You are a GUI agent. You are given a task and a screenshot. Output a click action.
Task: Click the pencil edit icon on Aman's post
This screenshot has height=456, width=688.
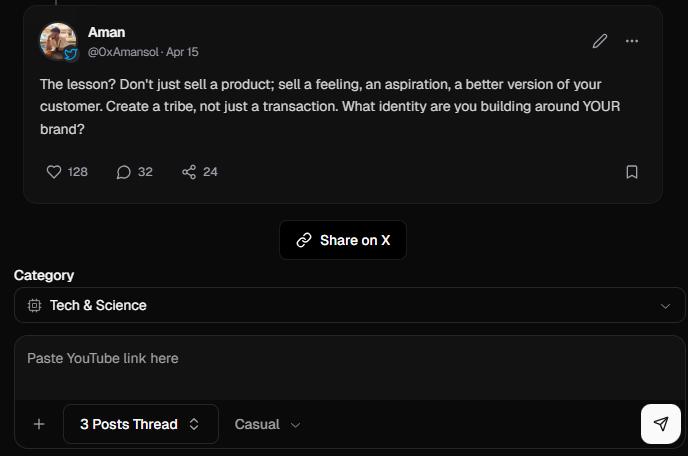pyautogui.click(x=600, y=41)
